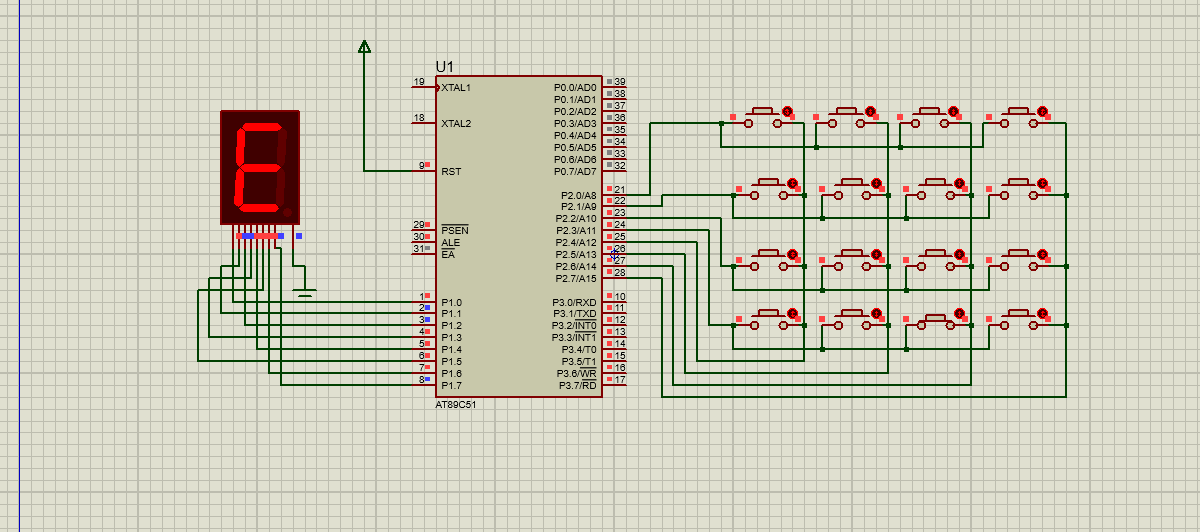Select the U1 reference label above chip
Viewport: 1200px width, 532px height.
pos(445,66)
